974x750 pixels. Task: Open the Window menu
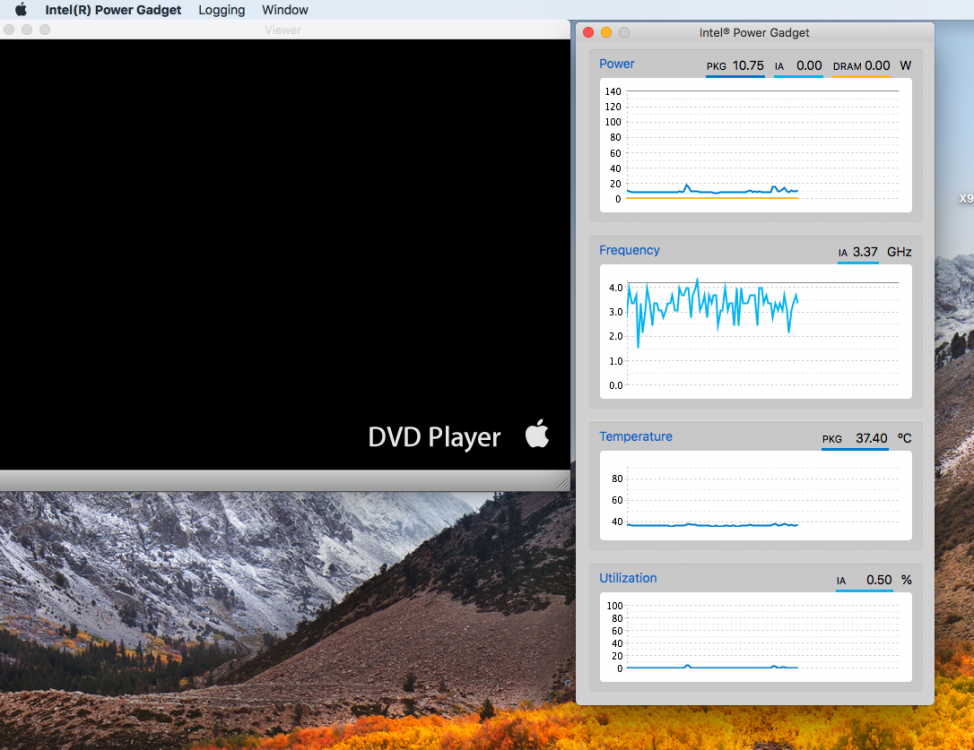coord(285,10)
